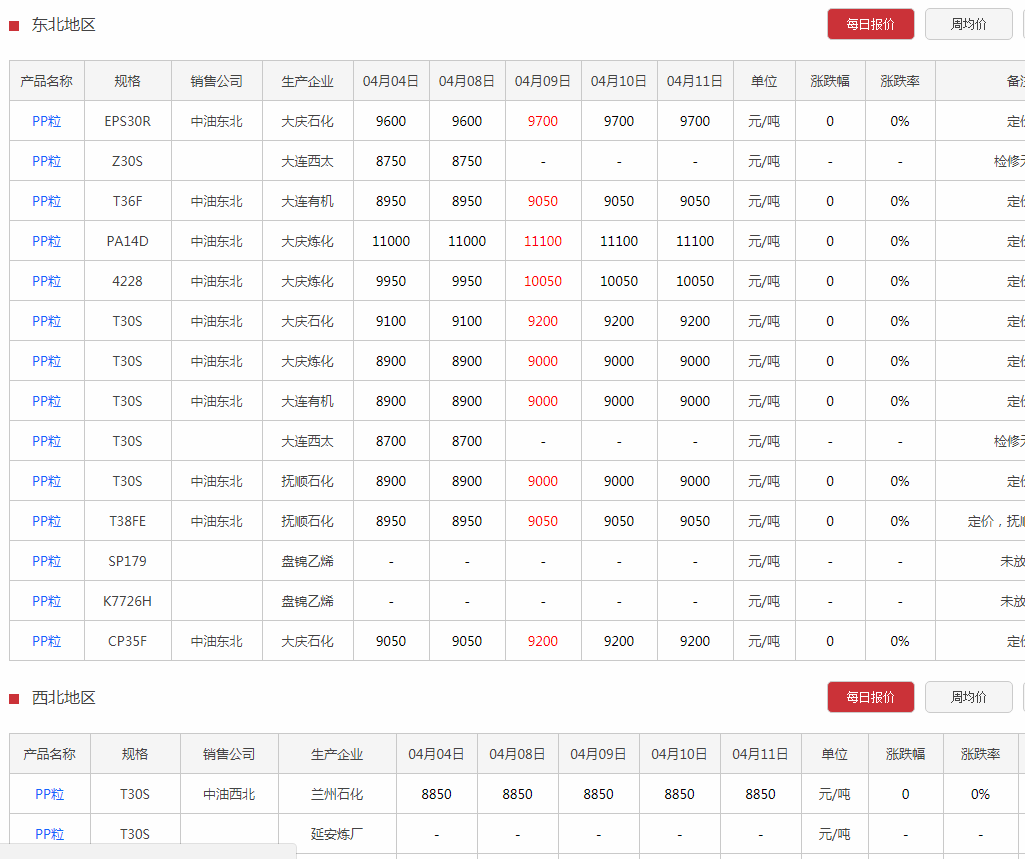Click 规格 header in 西北地区 table
This screenshot has width=1025, height=859.
coord(135,754)
